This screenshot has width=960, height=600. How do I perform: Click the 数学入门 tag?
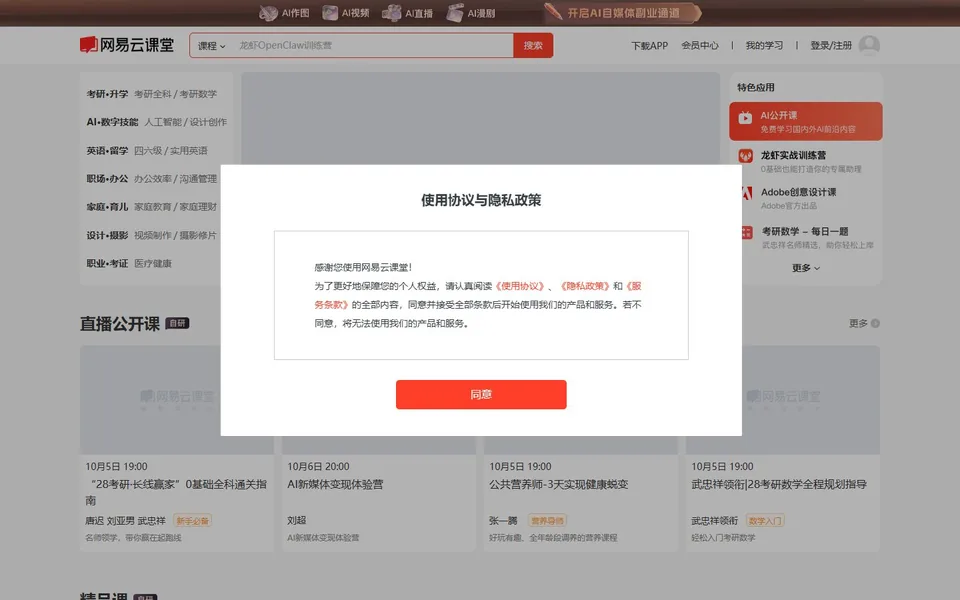point(765,521)
